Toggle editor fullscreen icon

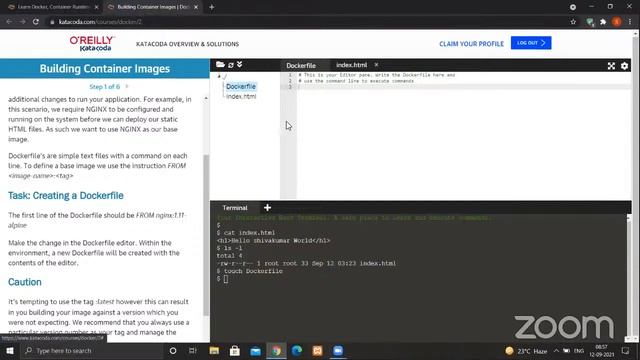(611, 66)
